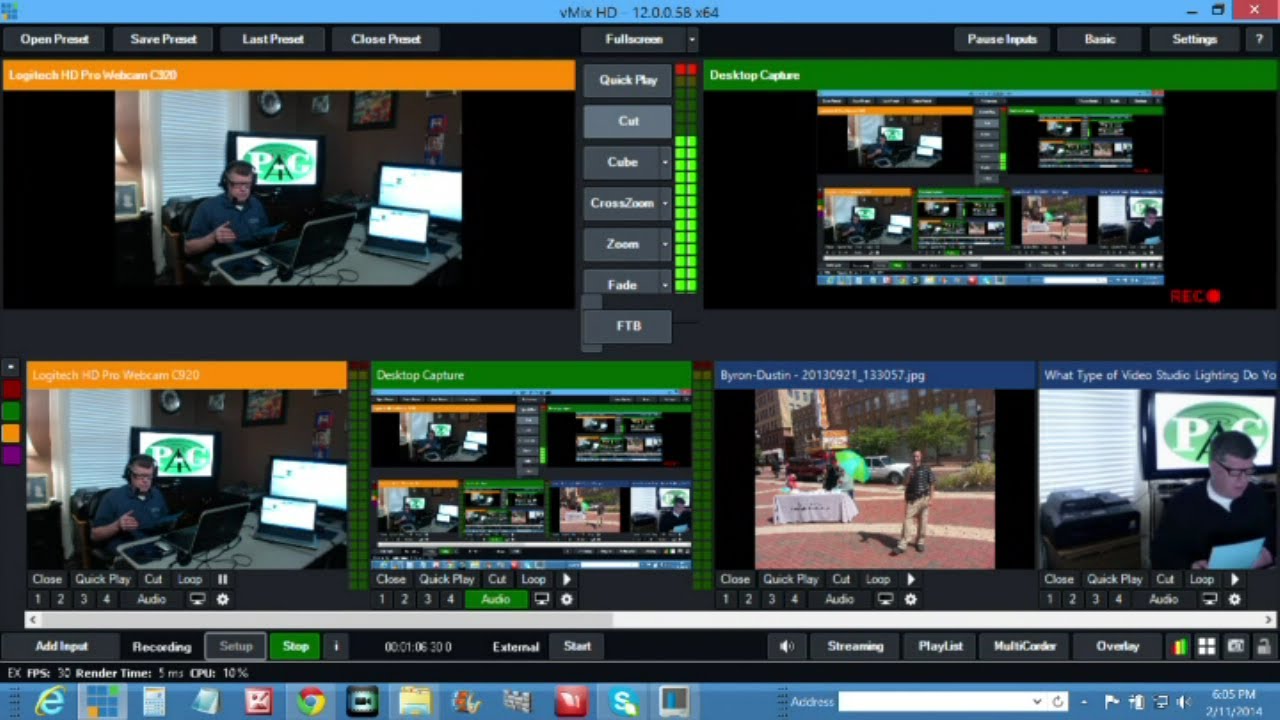The image size is (1280, 720).
Task: Click monitor icon on Byron-Dustin input
Action: (885, 599)
